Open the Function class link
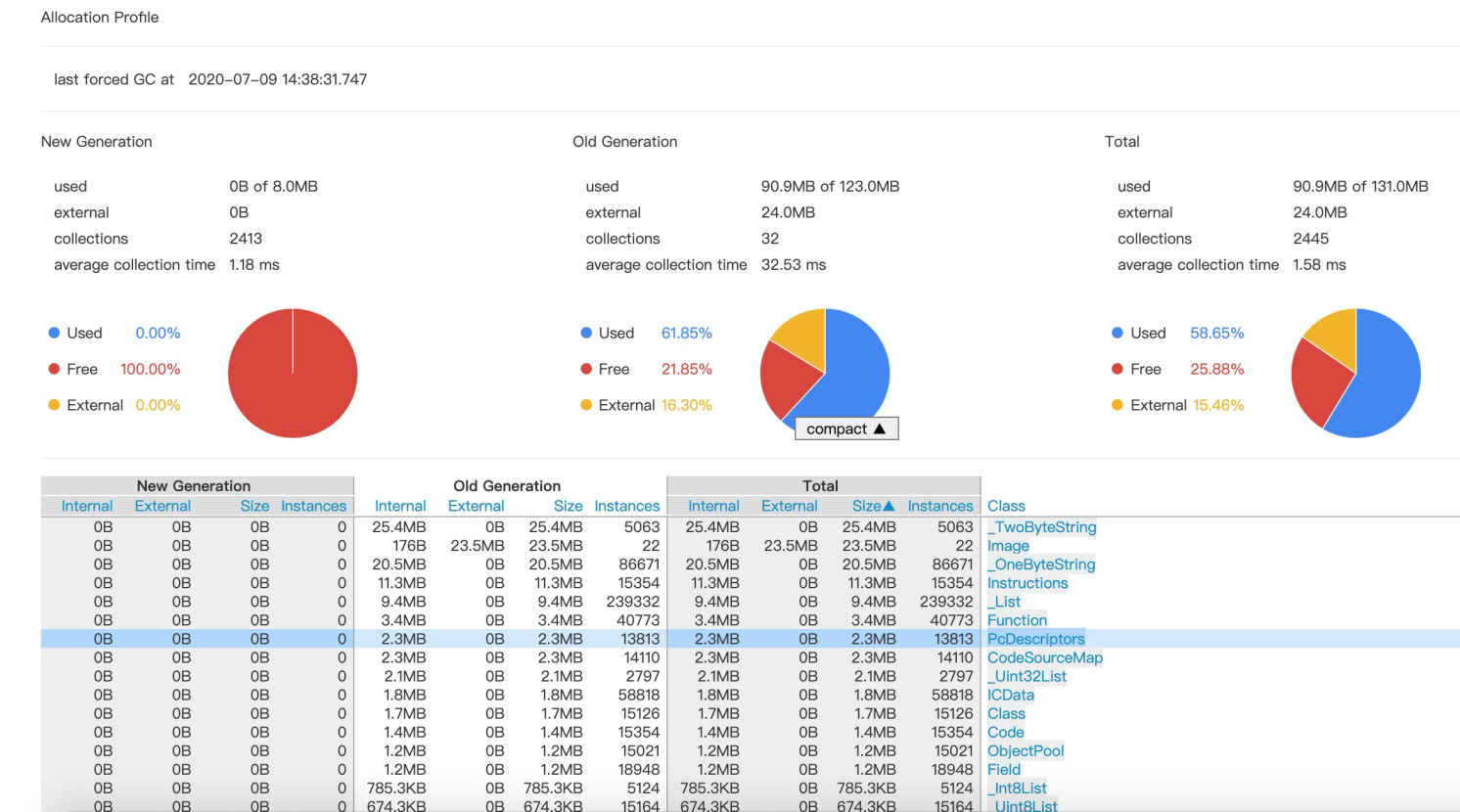1460x812 pixels. point(1017,620)
